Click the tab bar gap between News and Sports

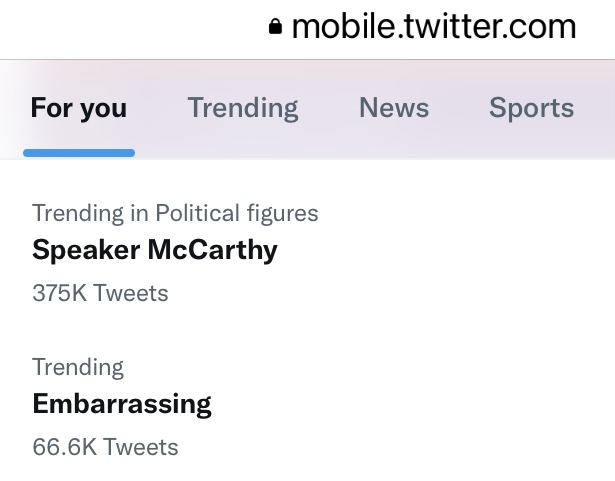coord(459,108)
